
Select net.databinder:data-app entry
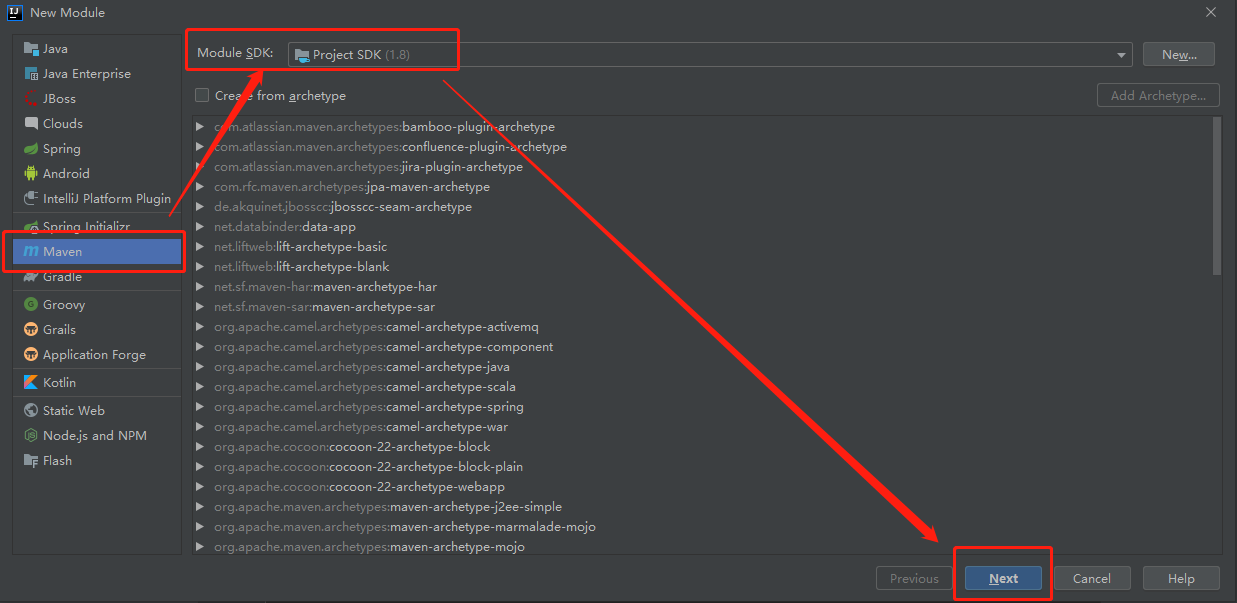pyautogui.click(x=285, y=227)
